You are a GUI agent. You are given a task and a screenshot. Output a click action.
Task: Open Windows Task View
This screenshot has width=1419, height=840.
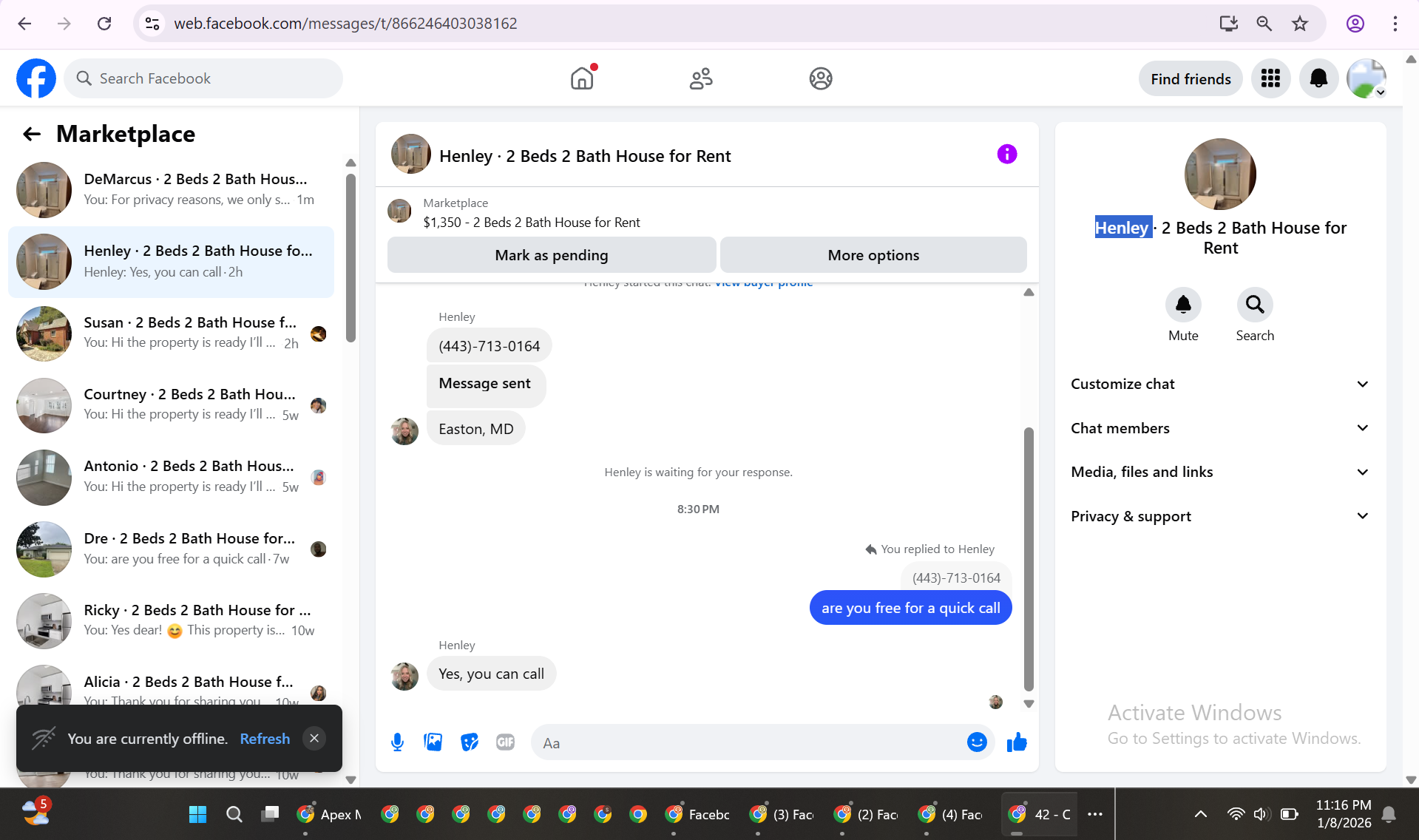point(270,814)
